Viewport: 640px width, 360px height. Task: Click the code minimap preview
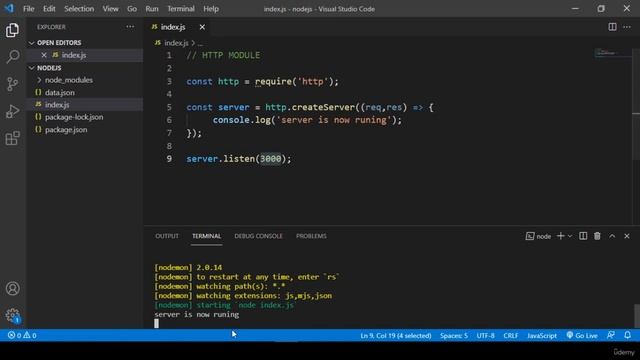coord(613,53)
